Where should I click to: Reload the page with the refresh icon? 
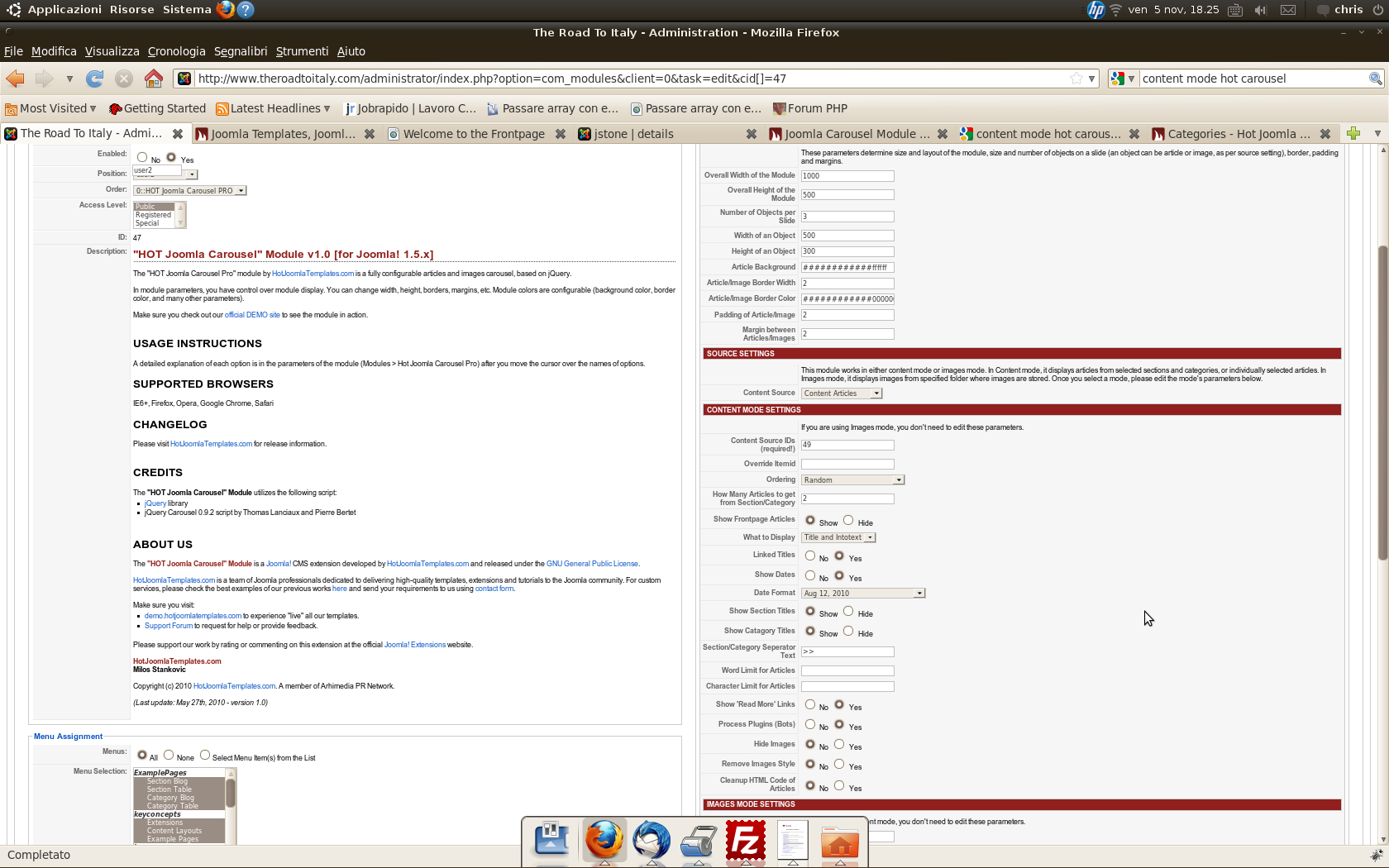(x=95, y=79)
